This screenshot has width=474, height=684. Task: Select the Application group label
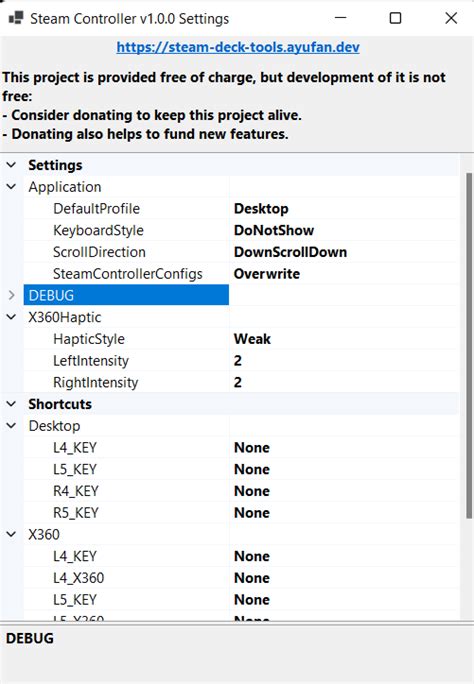pyautogui.click(x=65, y=187)
